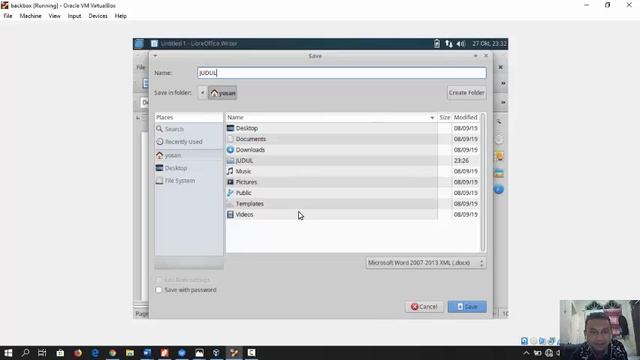
Task: Launch Chrome from the Windows taskbar
Action: 113,353
